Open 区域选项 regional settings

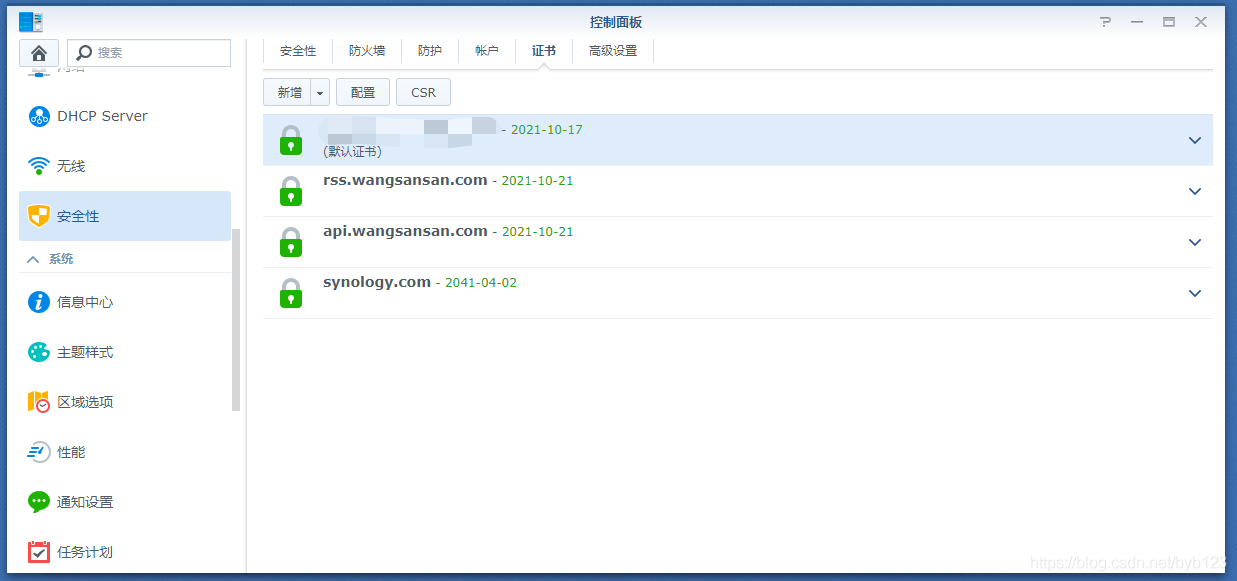pyautogui.click(x=84, y=401)
